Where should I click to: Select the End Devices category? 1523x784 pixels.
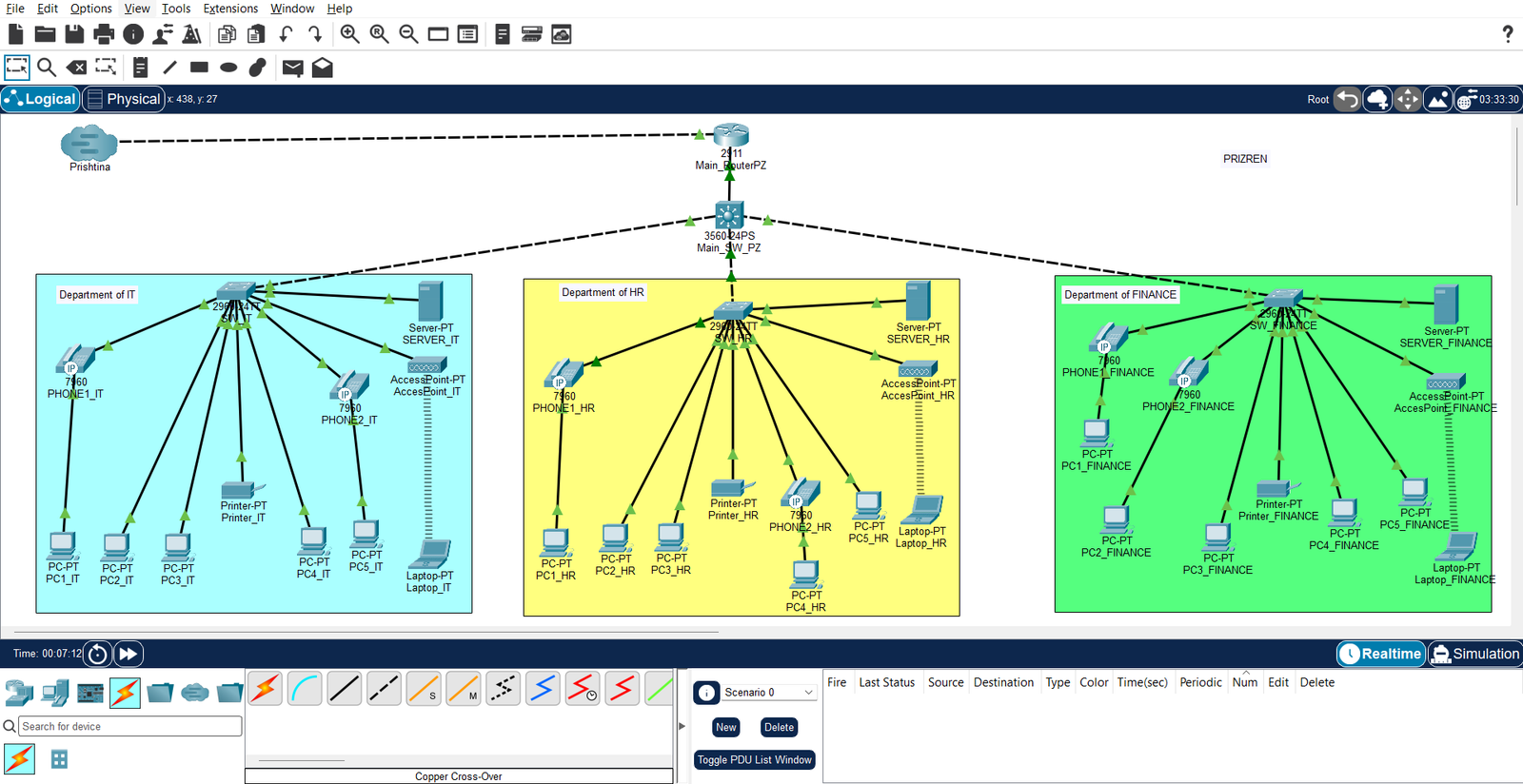click(x=55, y=693)
